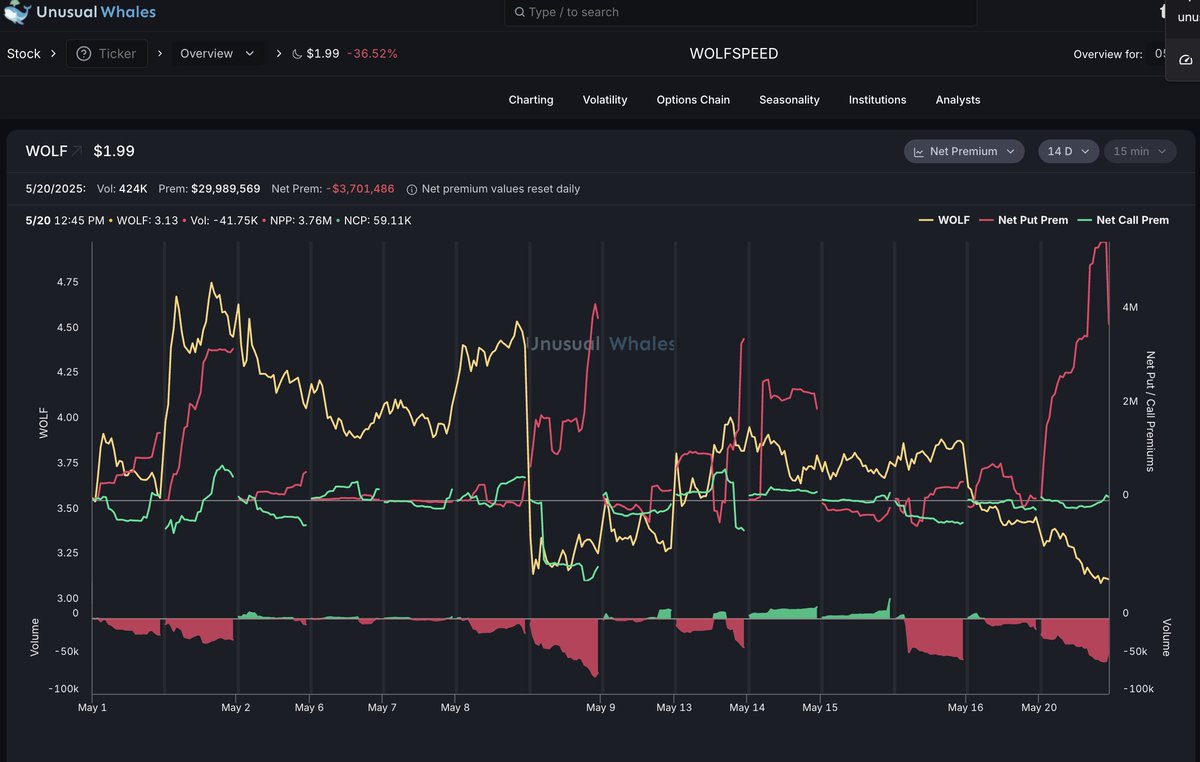Open the Seasonality tab
This screenshot has width=1200, height=762.
tap(789, 100)
